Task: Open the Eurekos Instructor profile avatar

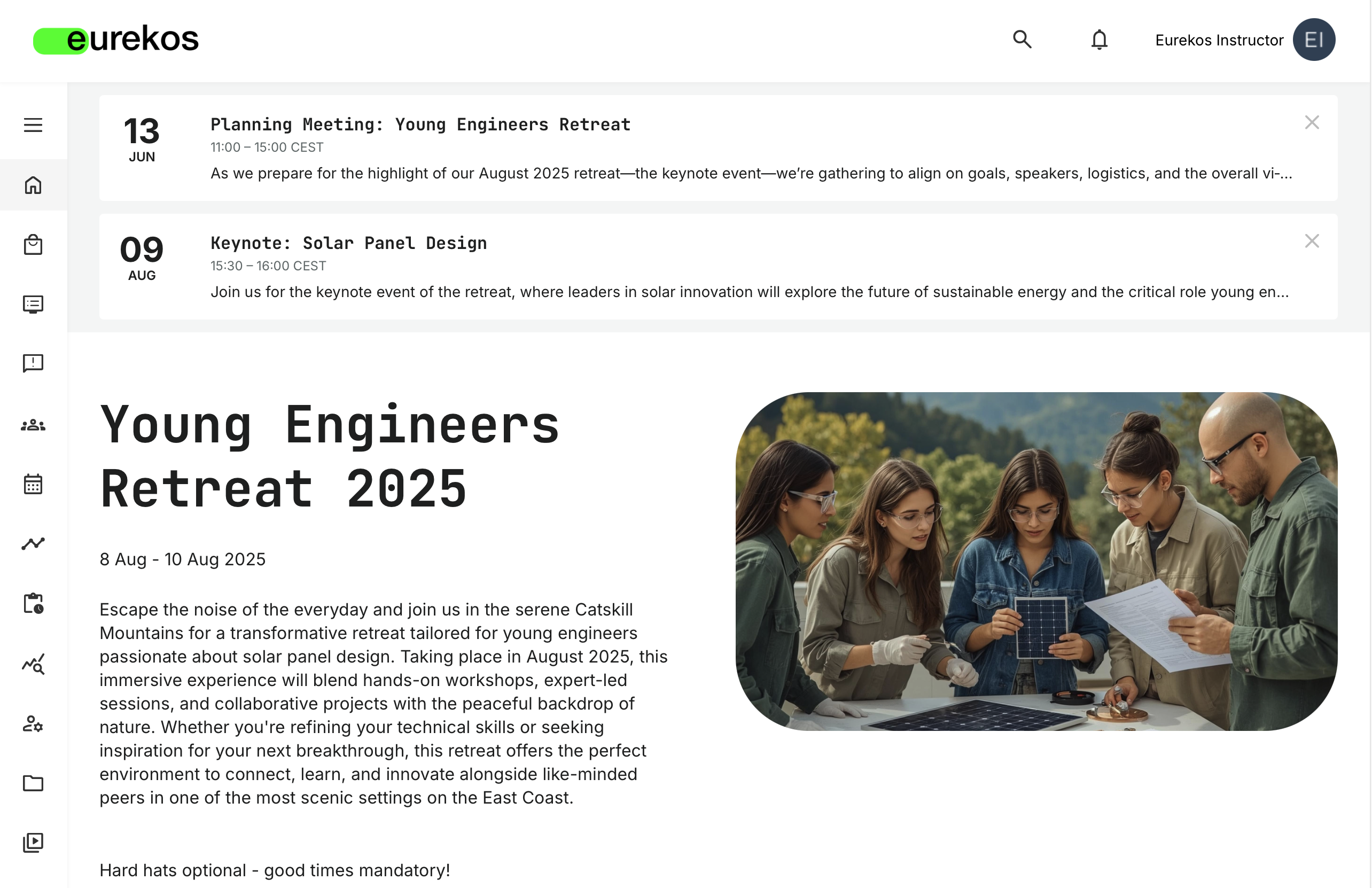Action: 1313,40
